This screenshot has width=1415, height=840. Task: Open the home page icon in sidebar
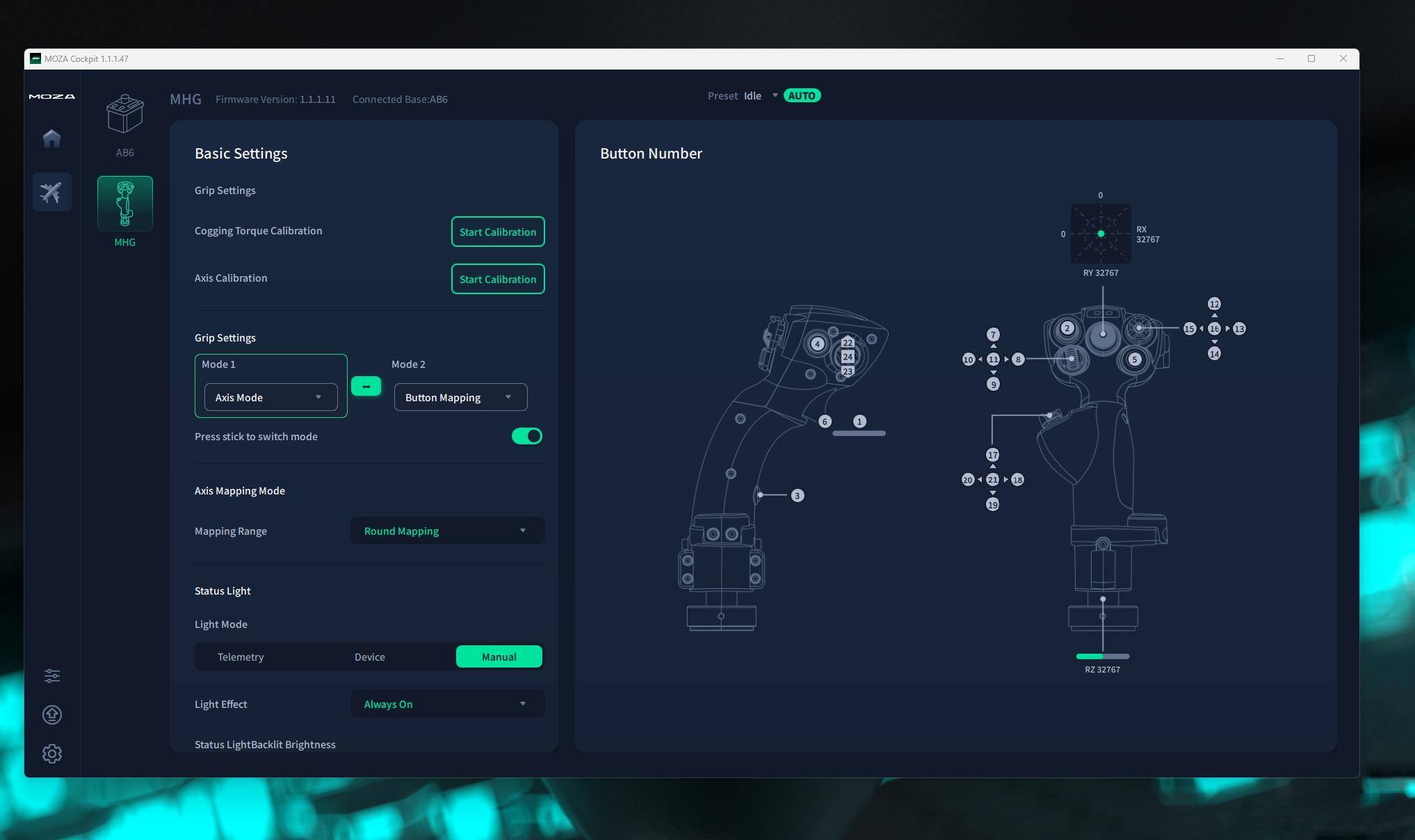[51, 138]
